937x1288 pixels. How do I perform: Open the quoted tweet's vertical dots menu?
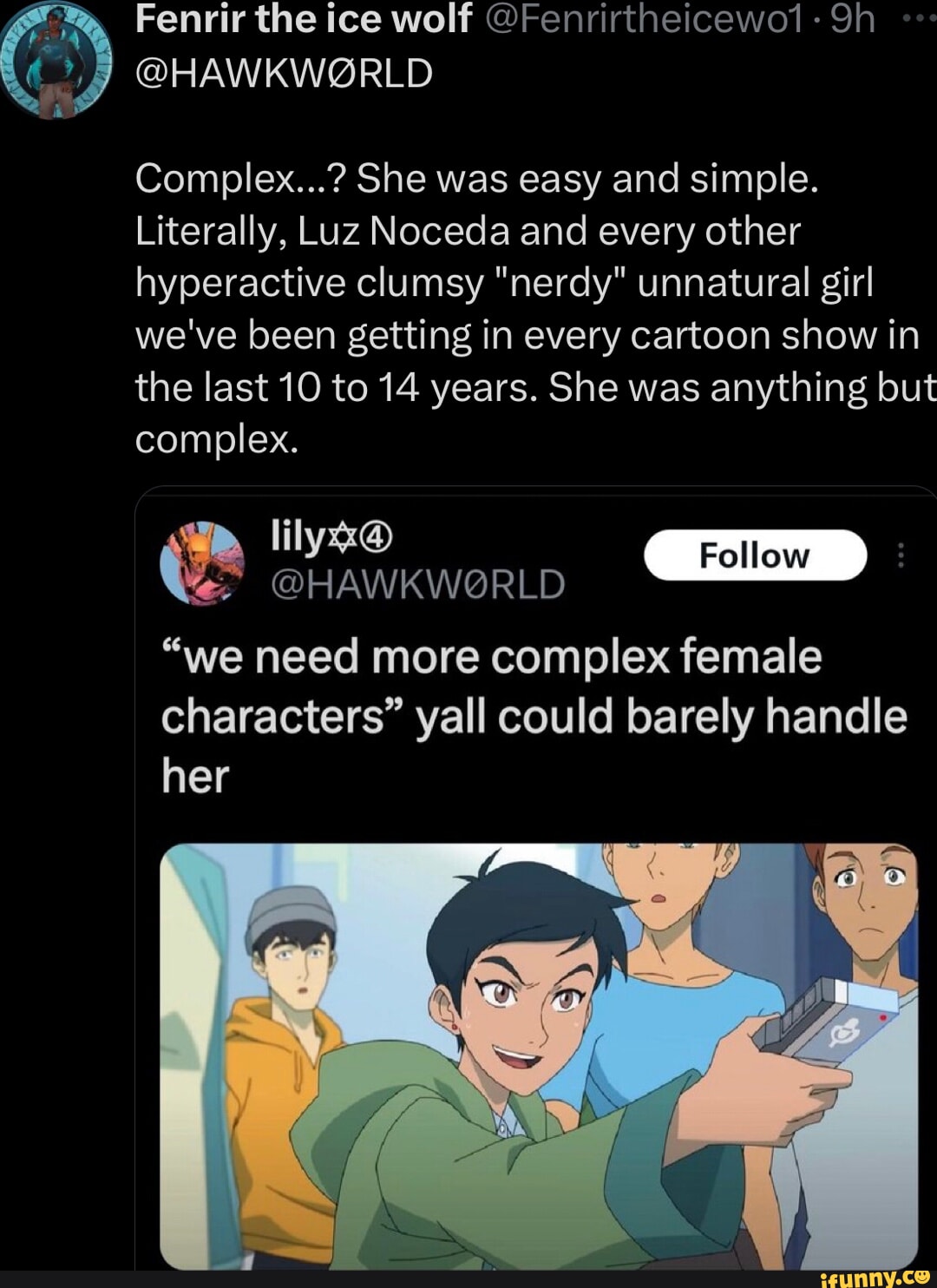click(x=901, y=555)
